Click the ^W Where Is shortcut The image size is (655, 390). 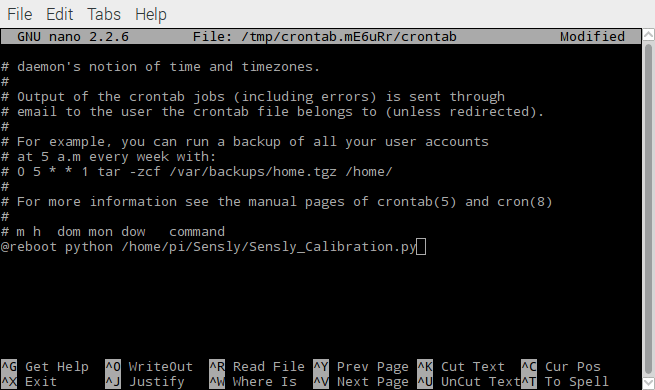point(253,382)
